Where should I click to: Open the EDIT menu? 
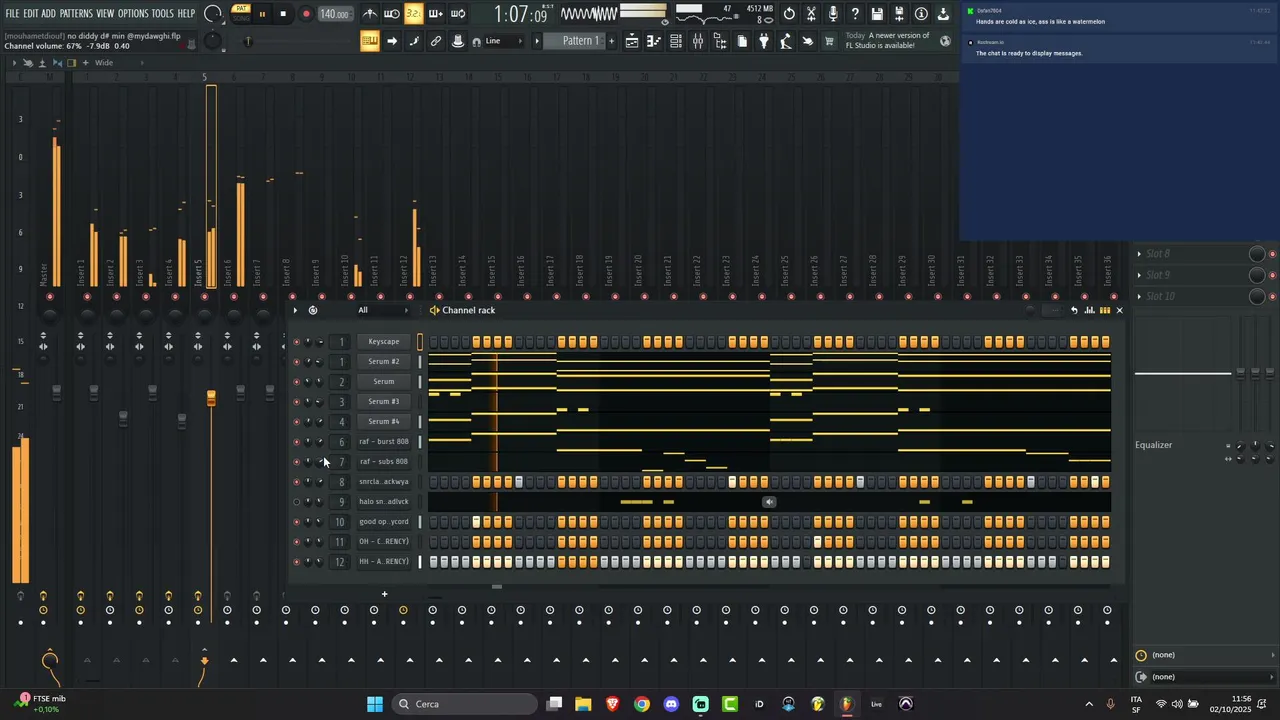tap(31, 14)
